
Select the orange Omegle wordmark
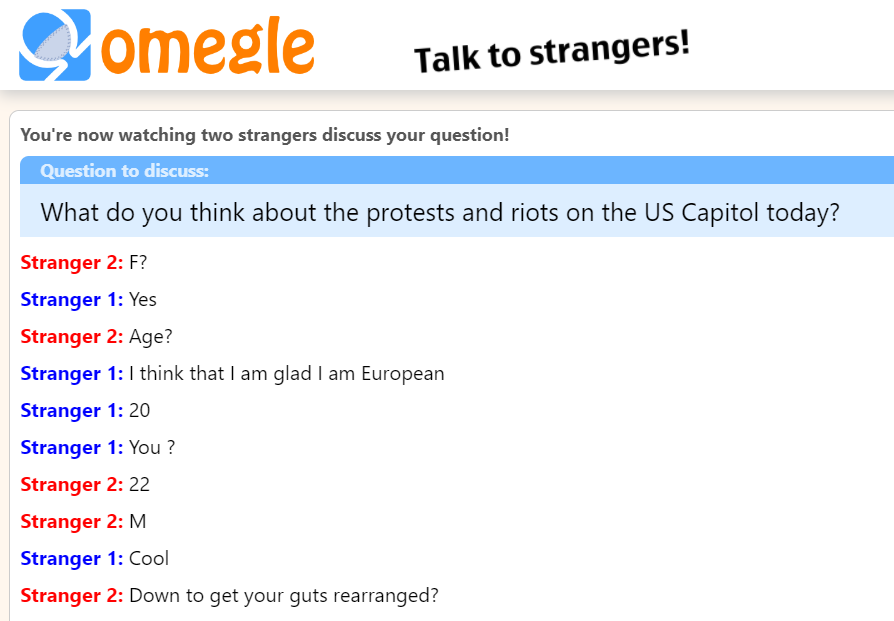(210, 44)
